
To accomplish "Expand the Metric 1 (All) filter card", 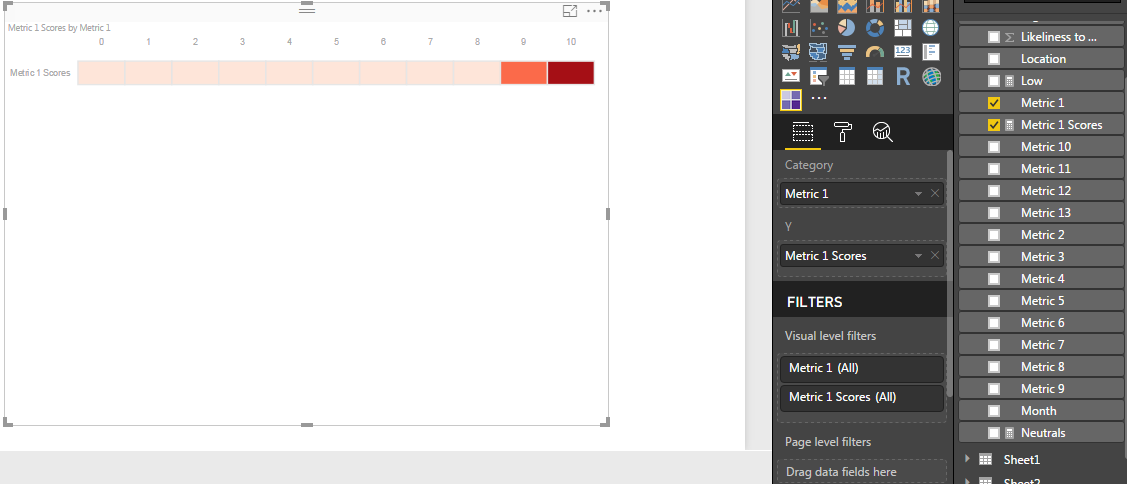I will pyautogui.click(x=862, y=369).
